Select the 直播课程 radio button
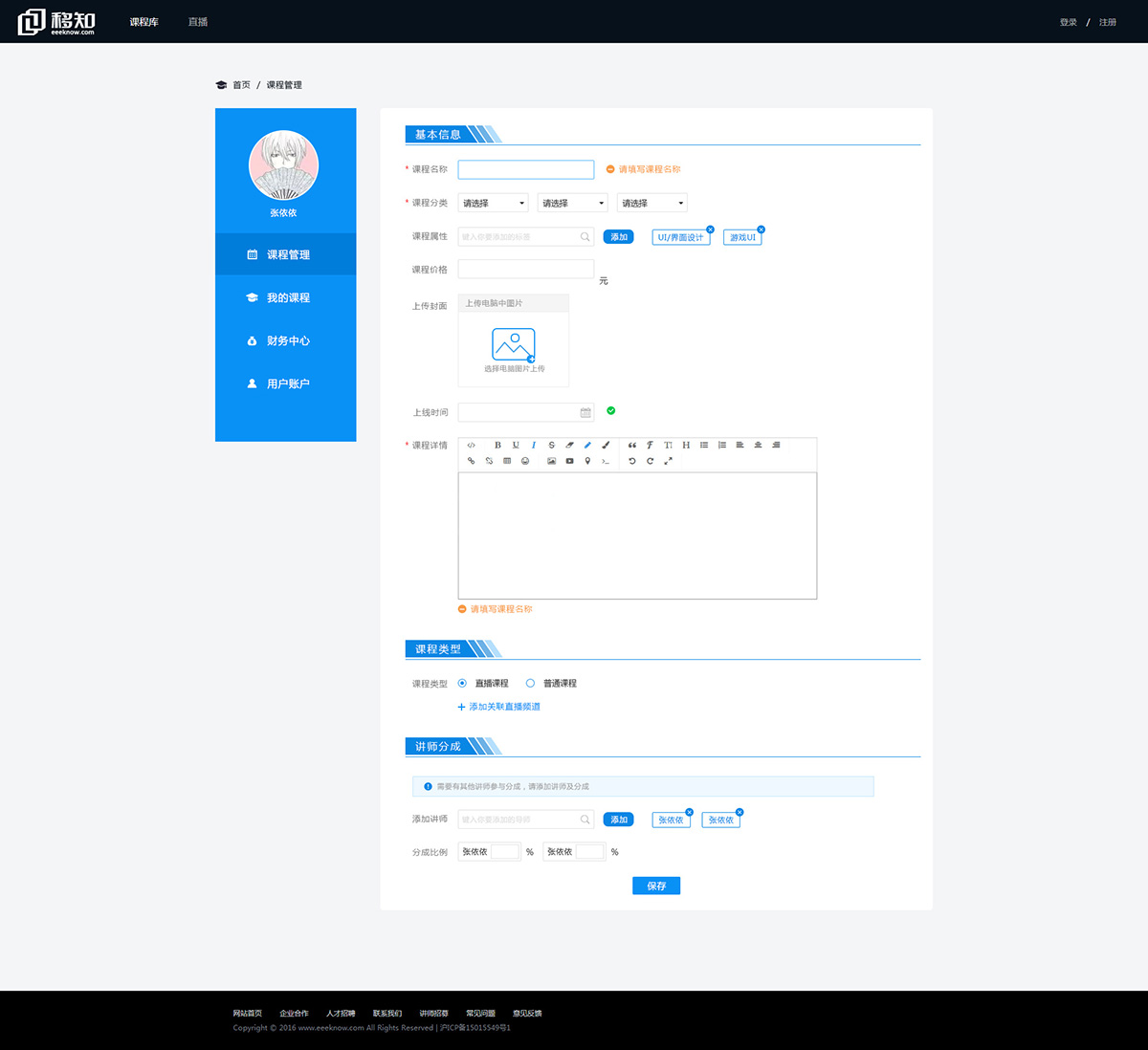 coord(462,683)
